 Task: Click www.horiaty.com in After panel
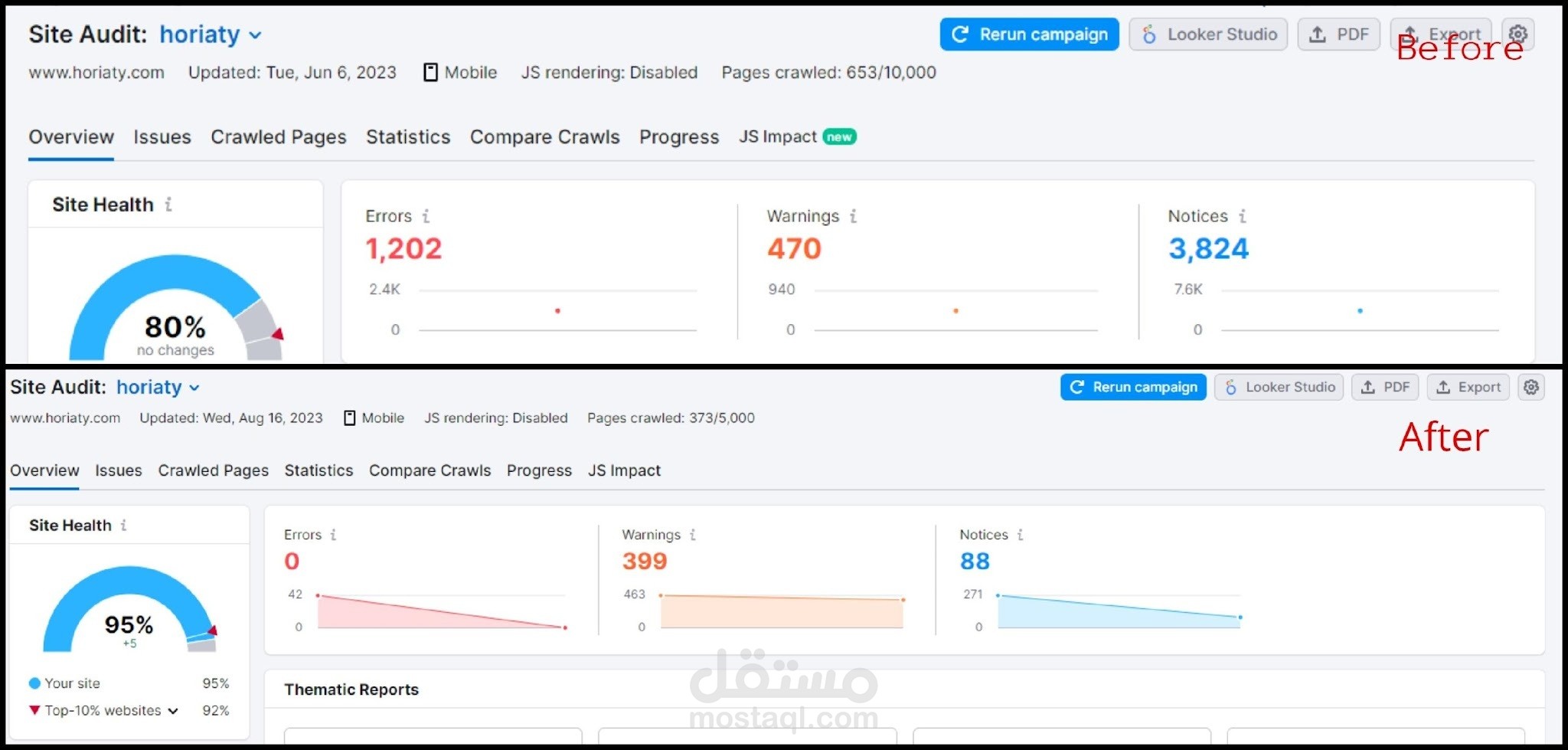click(x=65, y=418)
